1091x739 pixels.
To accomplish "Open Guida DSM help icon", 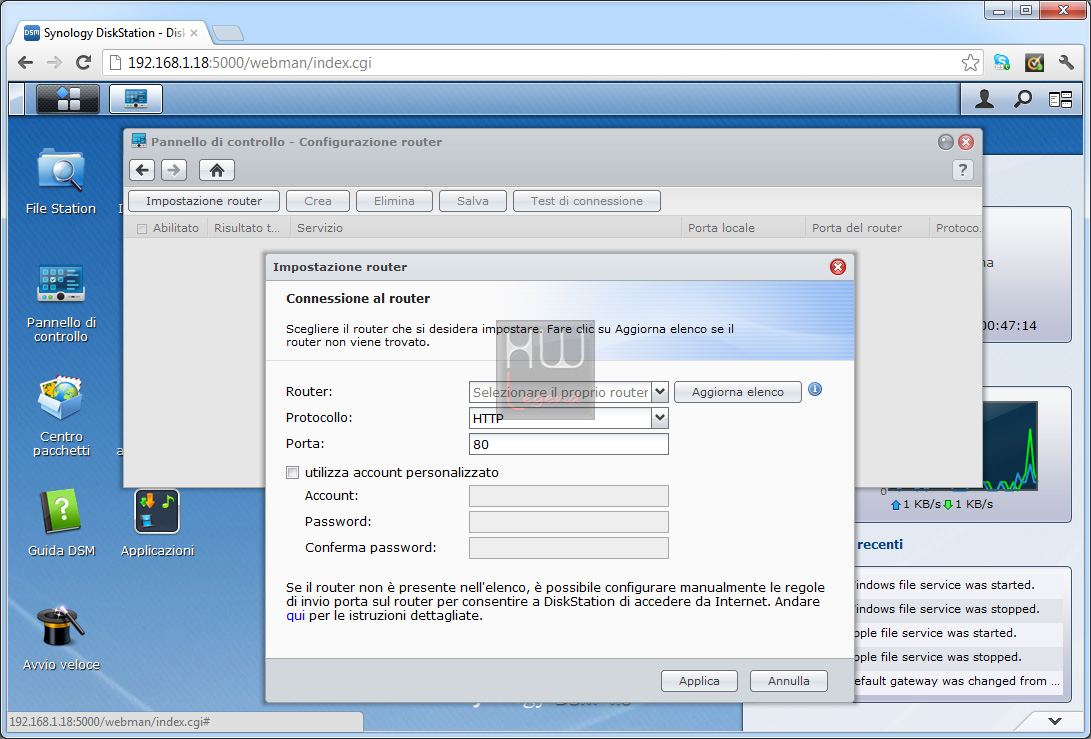I will point(61,523).
